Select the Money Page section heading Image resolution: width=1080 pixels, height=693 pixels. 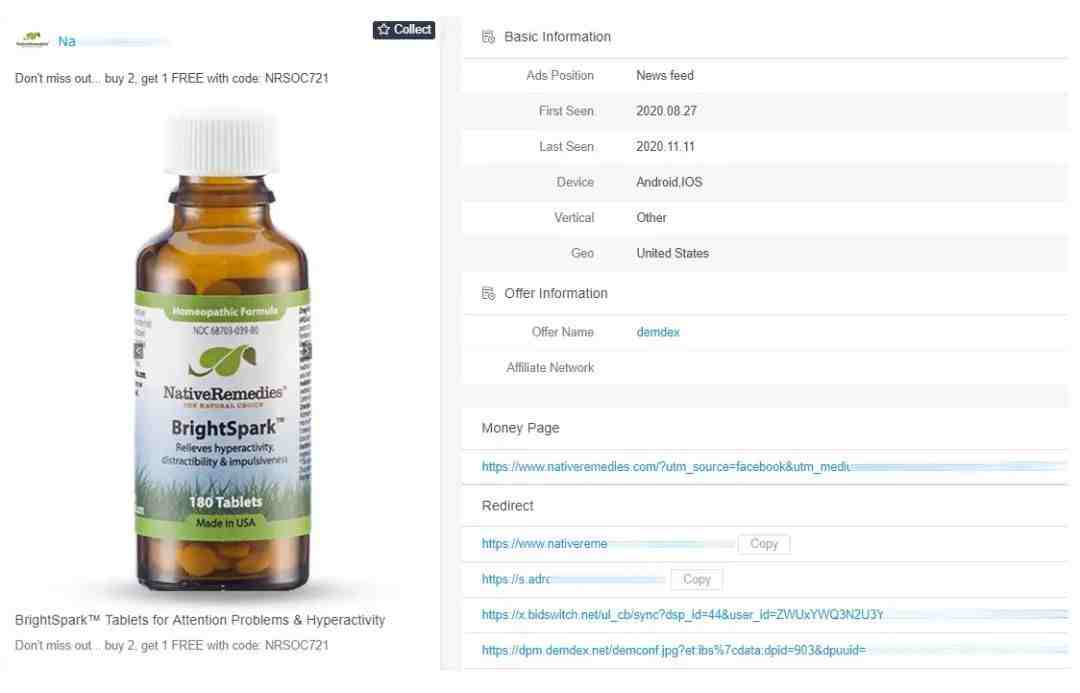coord(520,428)
